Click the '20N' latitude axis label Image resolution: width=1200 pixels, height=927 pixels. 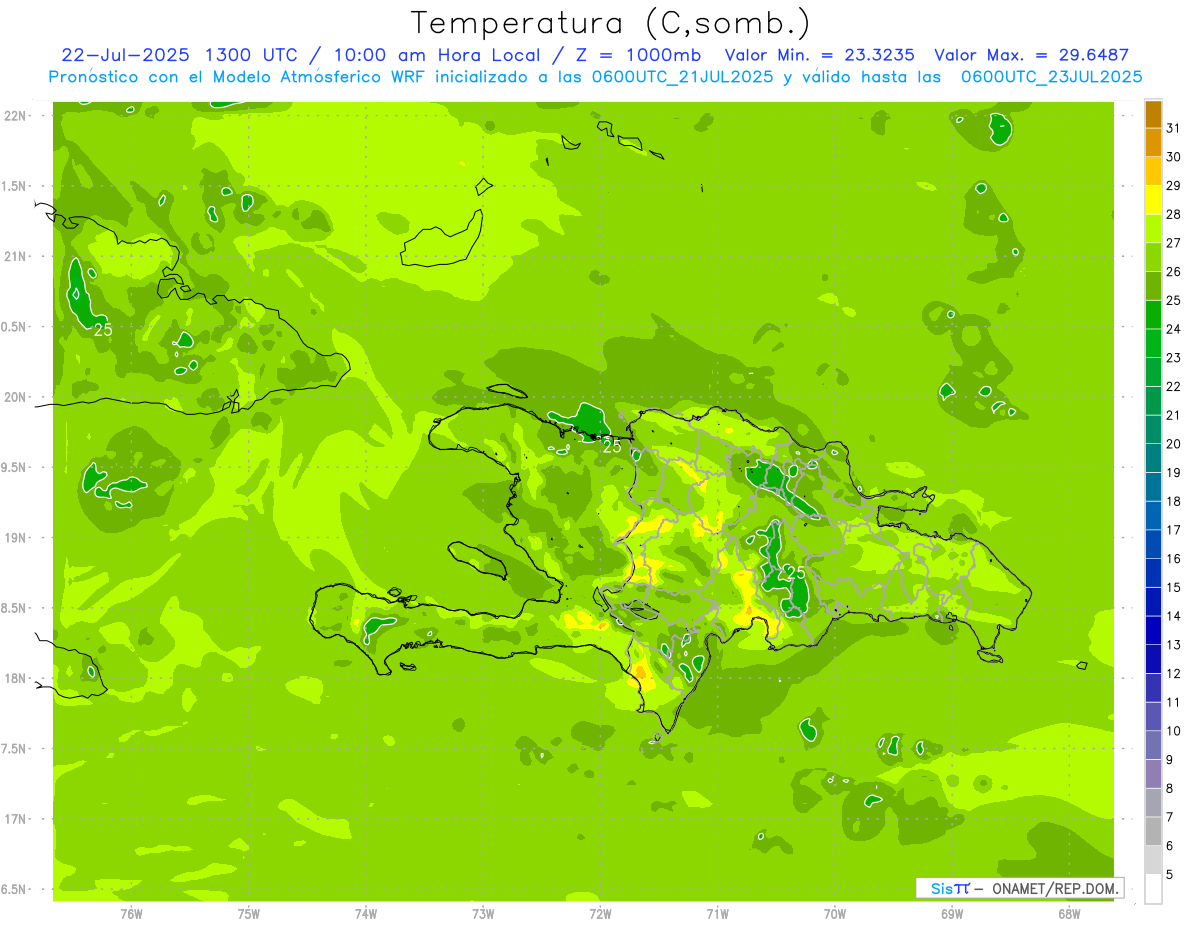point(13,397)
